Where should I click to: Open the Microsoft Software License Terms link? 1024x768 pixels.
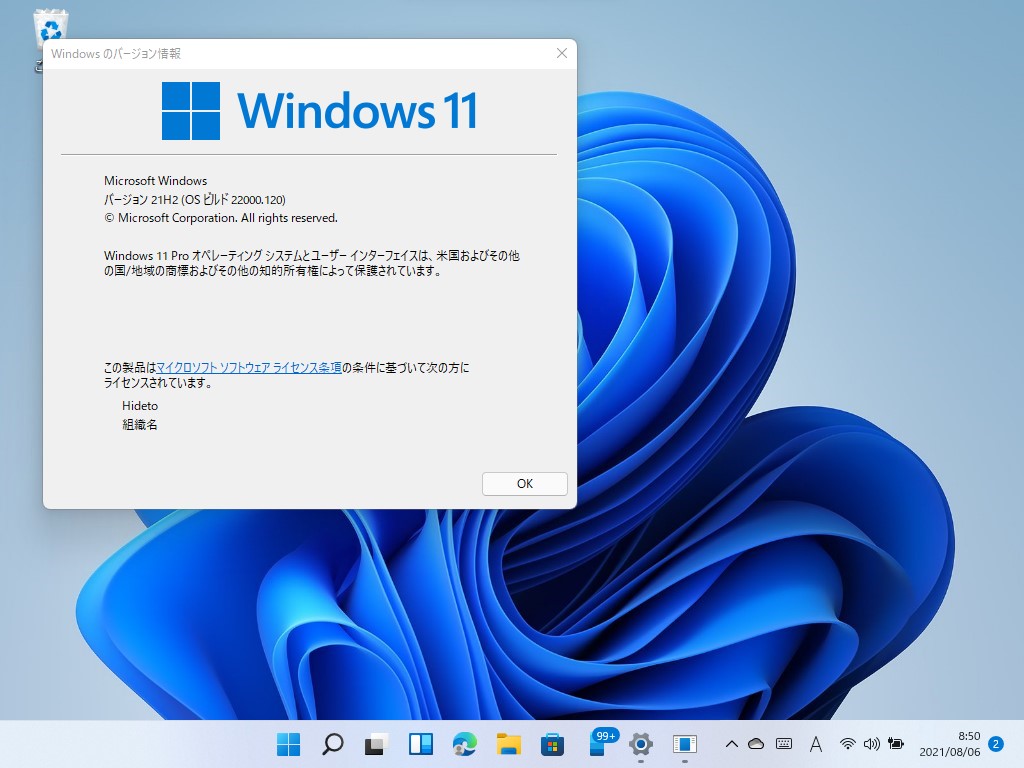point(248,367)
